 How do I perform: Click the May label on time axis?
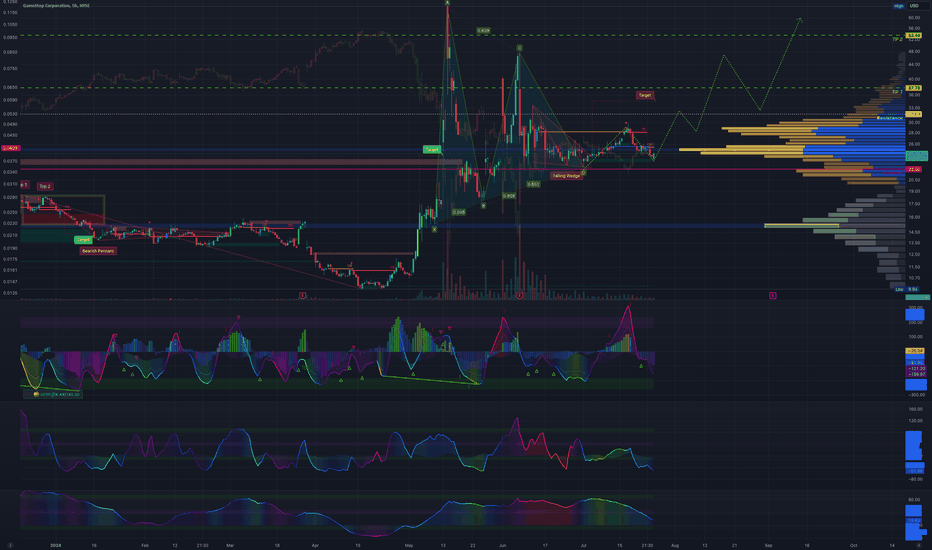tap(408, 545)
